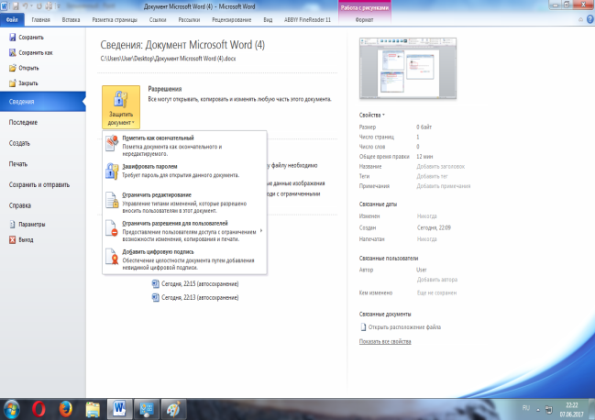Select Добавить цифровую подпись option
The width and height of the screenshot is (595, 420).
pos(184,259)
